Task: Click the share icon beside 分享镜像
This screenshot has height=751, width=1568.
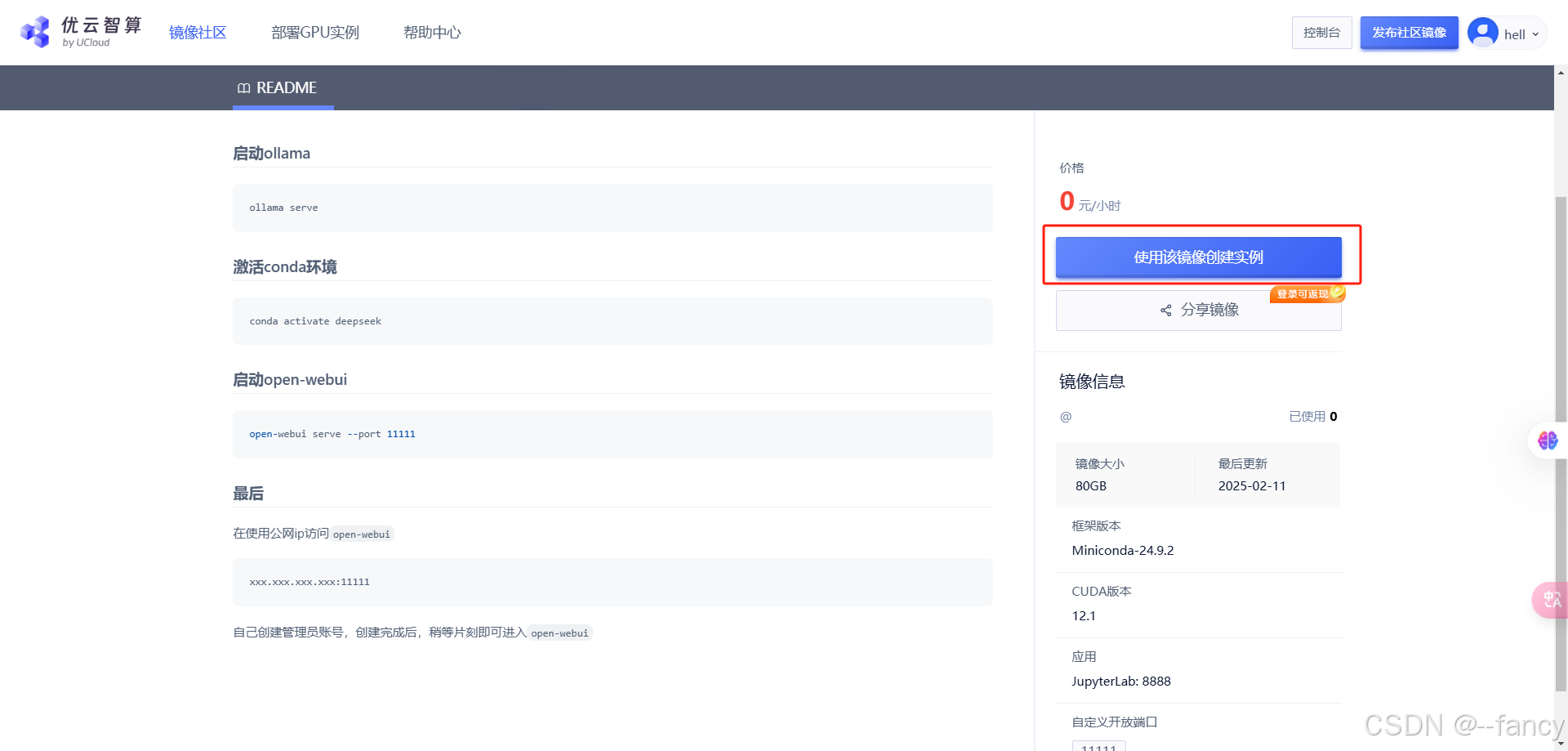Action: tap(1165, 311)
